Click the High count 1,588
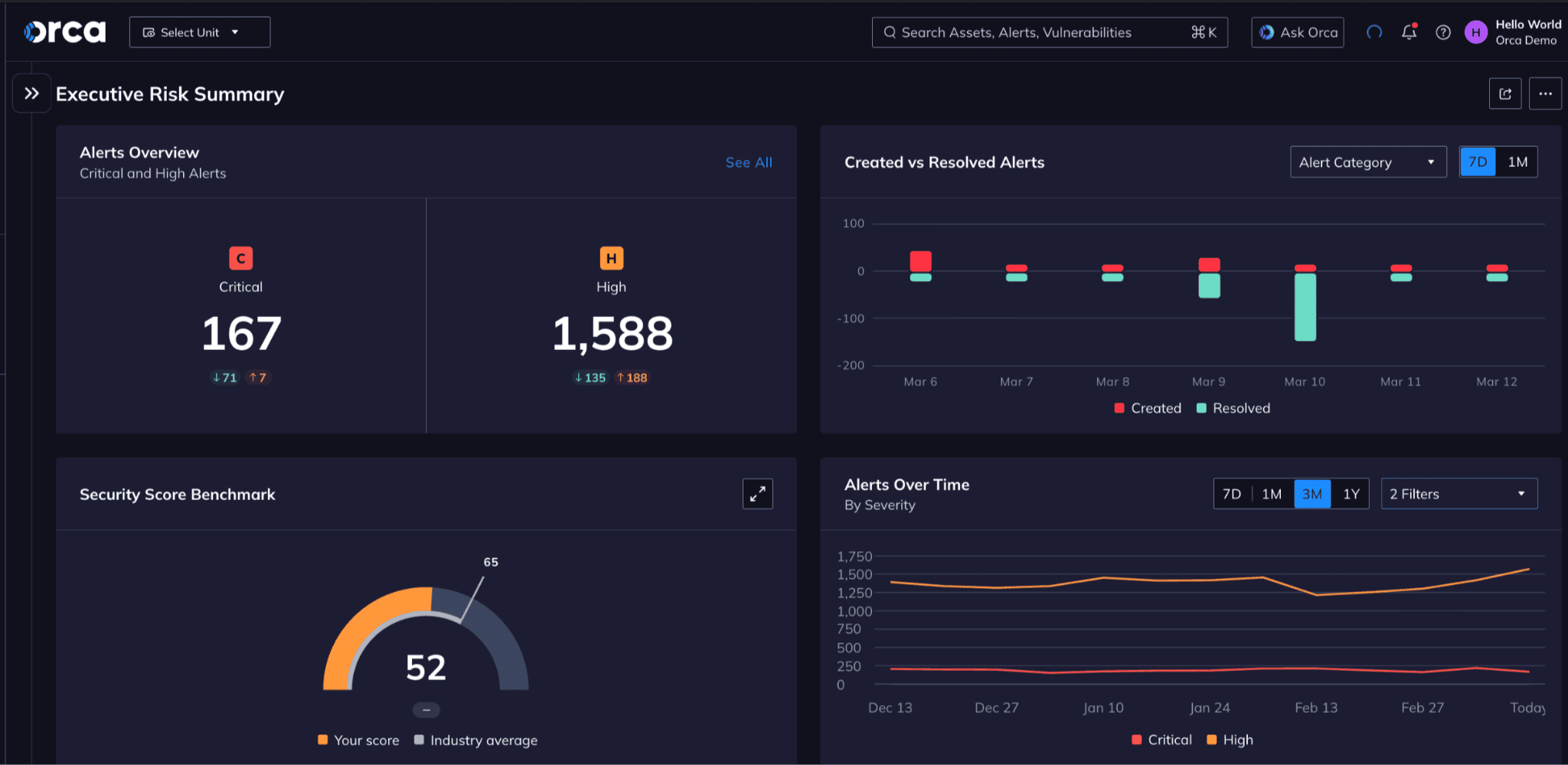Image resolution: width=1568 pixels, height=765 pixels. tap(612, 334)
